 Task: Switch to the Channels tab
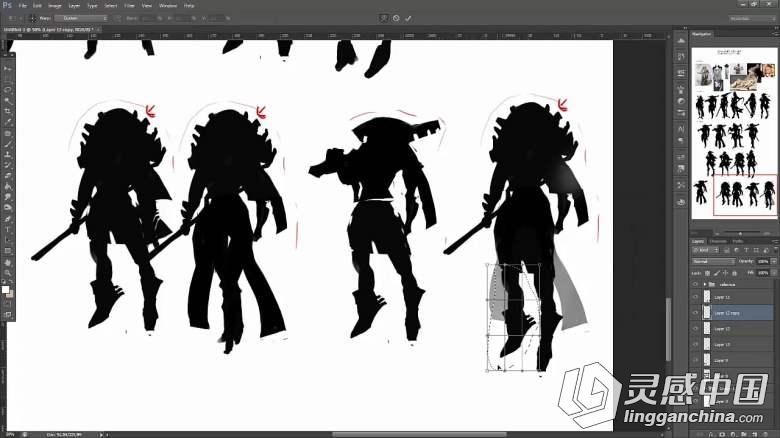pyautogui.click(x=719, y=241)
